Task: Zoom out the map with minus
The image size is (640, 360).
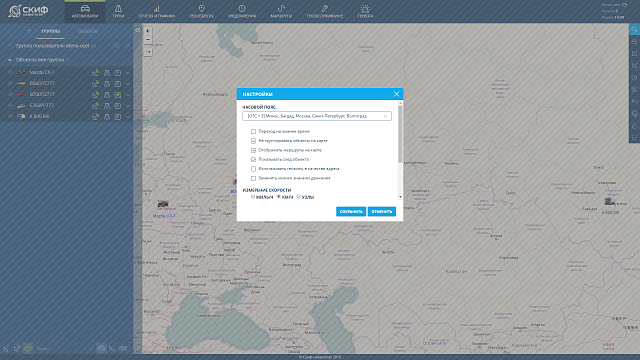Action: [148, 40]
